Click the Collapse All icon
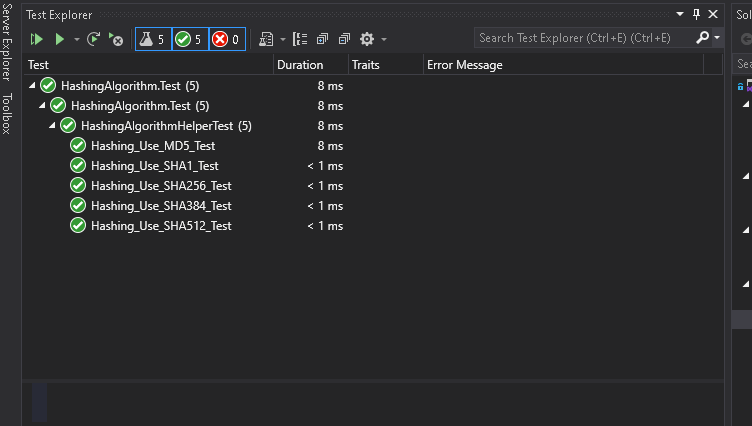Image resolution: width=752 pixels, height=426 pixels. 344,39
